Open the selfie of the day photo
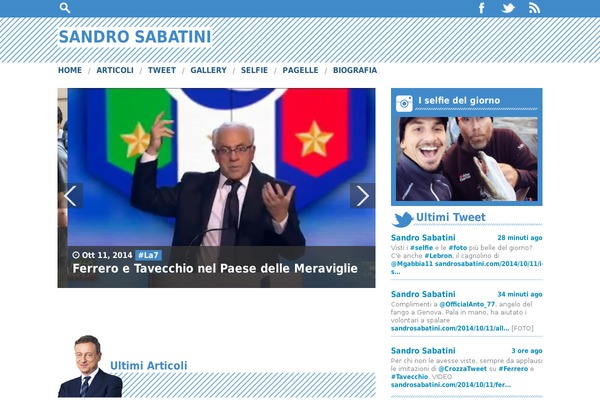Screen dimensions: 600x400 click(x=466, y=159)
